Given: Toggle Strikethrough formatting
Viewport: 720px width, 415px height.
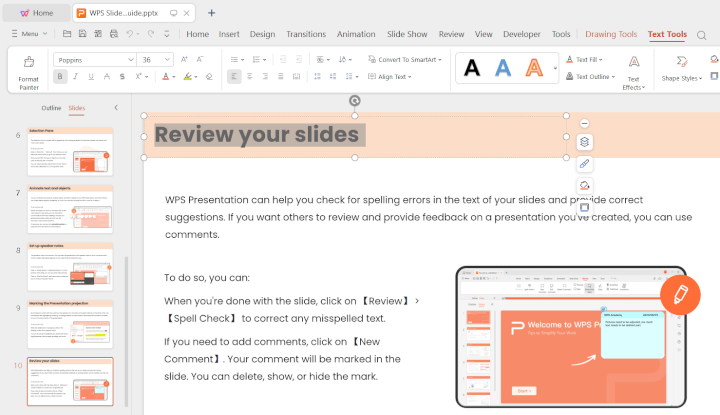Looking at the screenshot, I should pos(107,77).
